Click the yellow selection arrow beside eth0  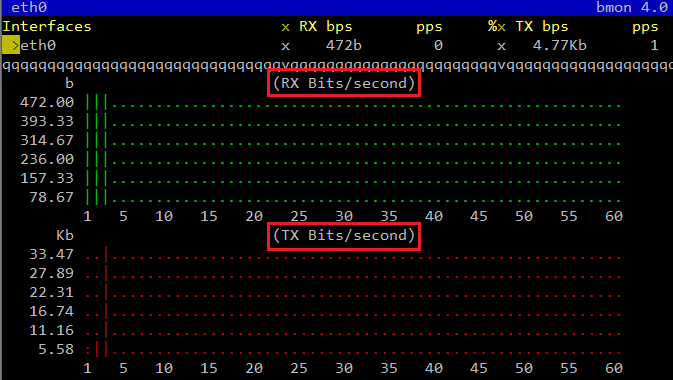click(11, 45)
